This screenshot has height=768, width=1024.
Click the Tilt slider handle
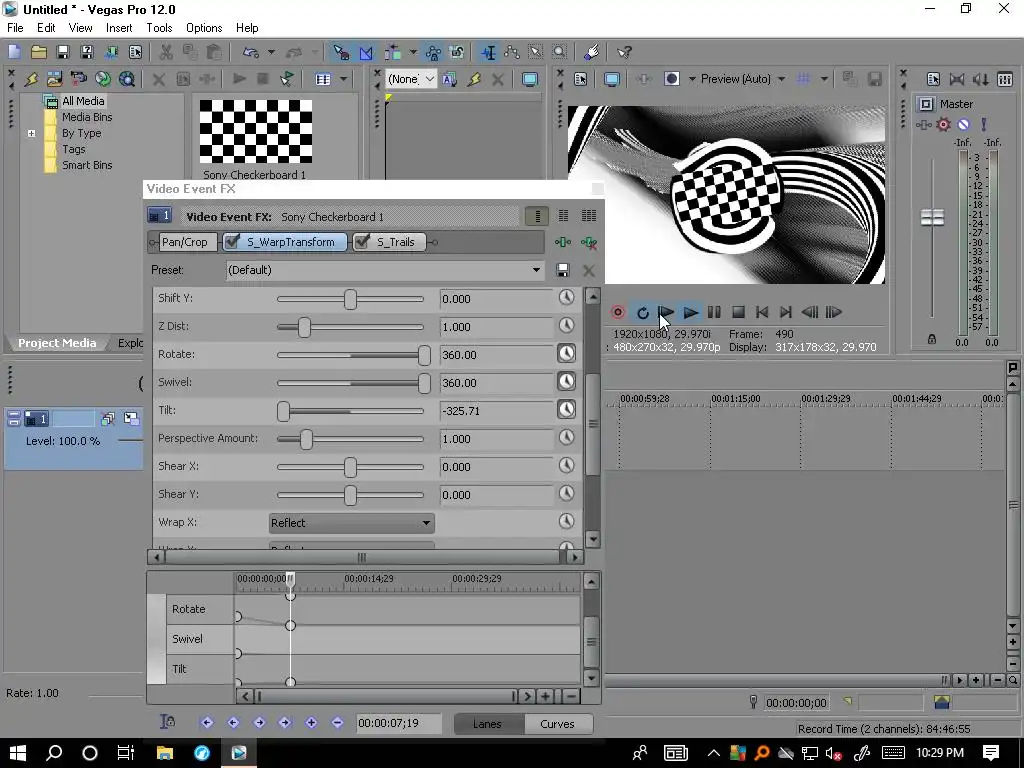point(283,411)
